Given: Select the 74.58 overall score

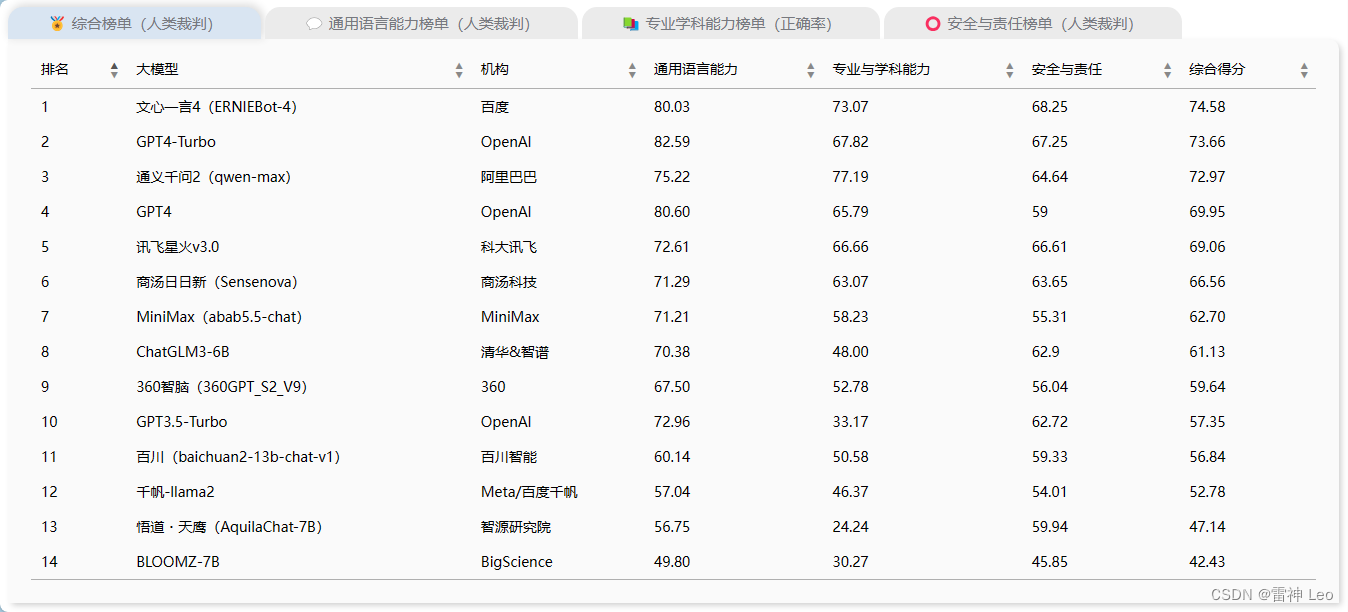Looking at the screenshot, I should coord(1207,107).
